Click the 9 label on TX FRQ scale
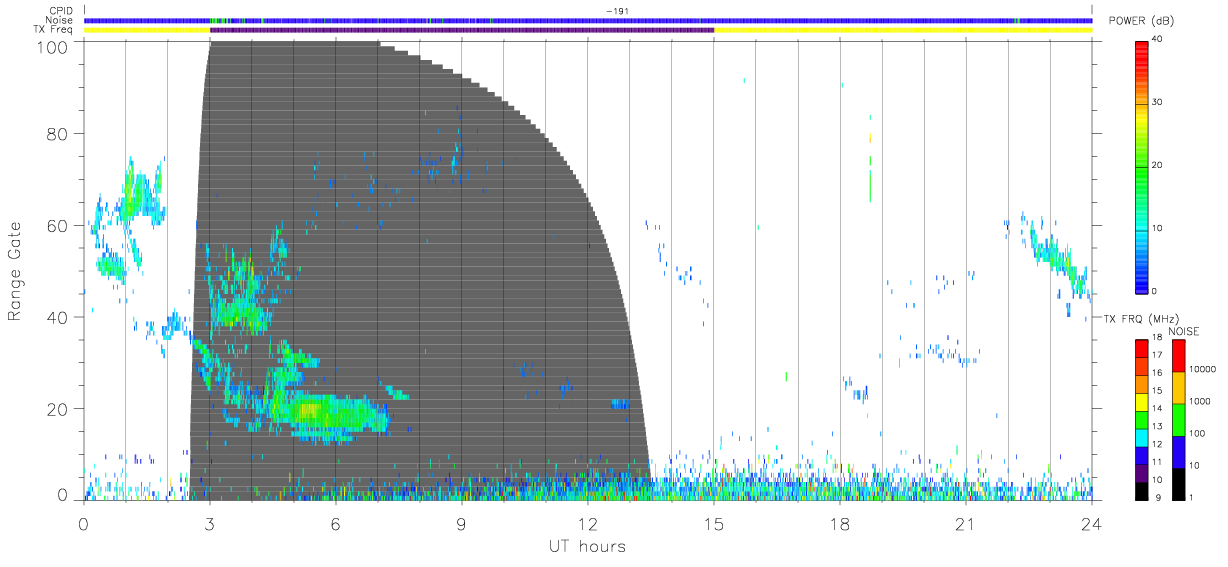 pos(1156,497)
